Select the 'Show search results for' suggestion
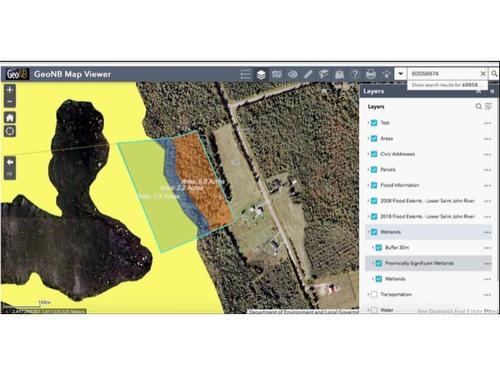500x375 pixels. (x=447, y=85)
